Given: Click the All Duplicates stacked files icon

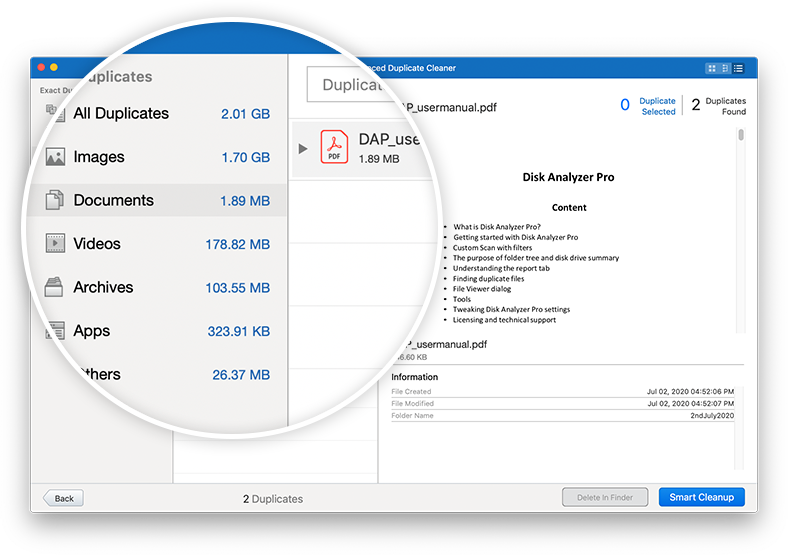Looking at the screenshot, I should tap(55, 114).
